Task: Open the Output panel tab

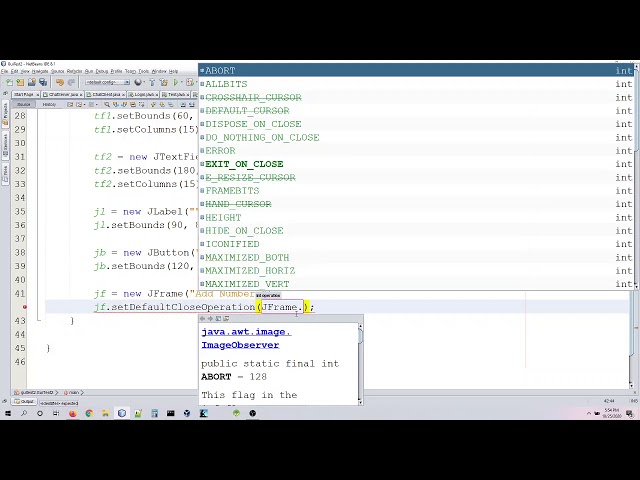Action: (x=24, y=402)
